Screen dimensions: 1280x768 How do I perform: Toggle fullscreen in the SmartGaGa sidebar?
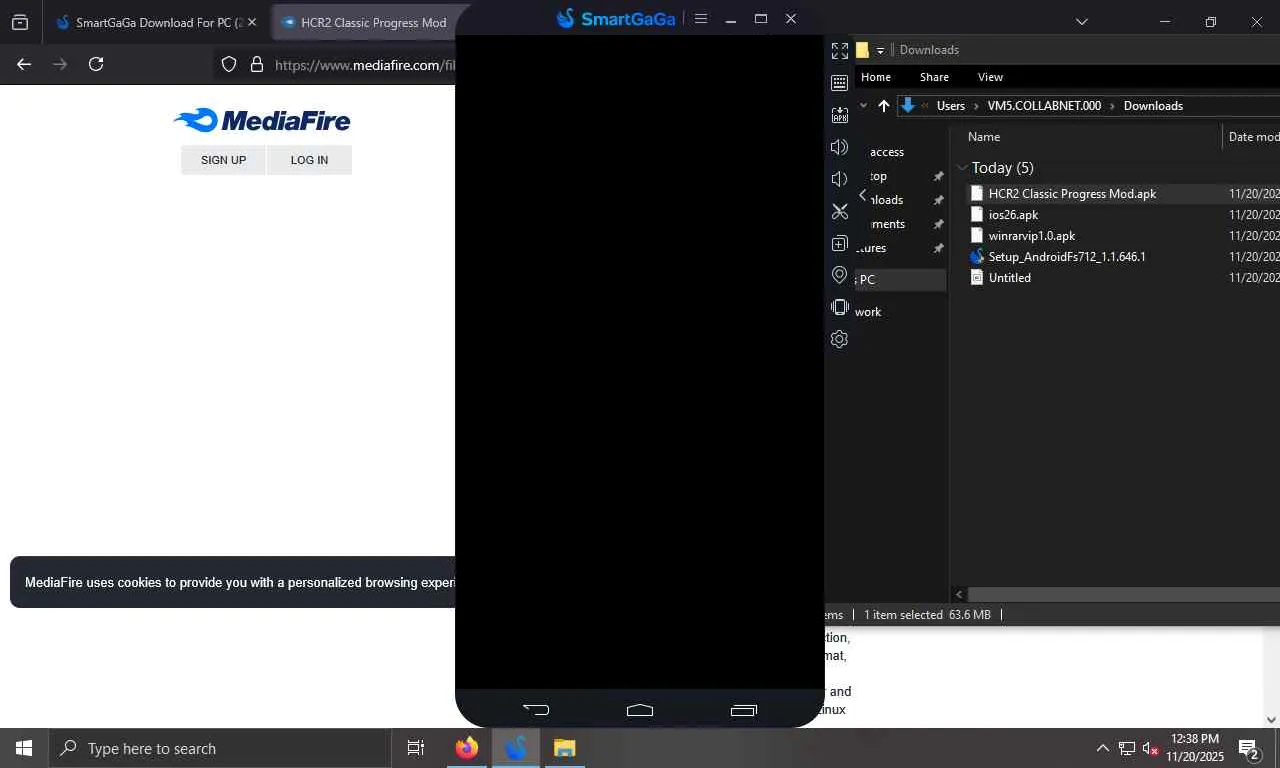click(840, 50)
